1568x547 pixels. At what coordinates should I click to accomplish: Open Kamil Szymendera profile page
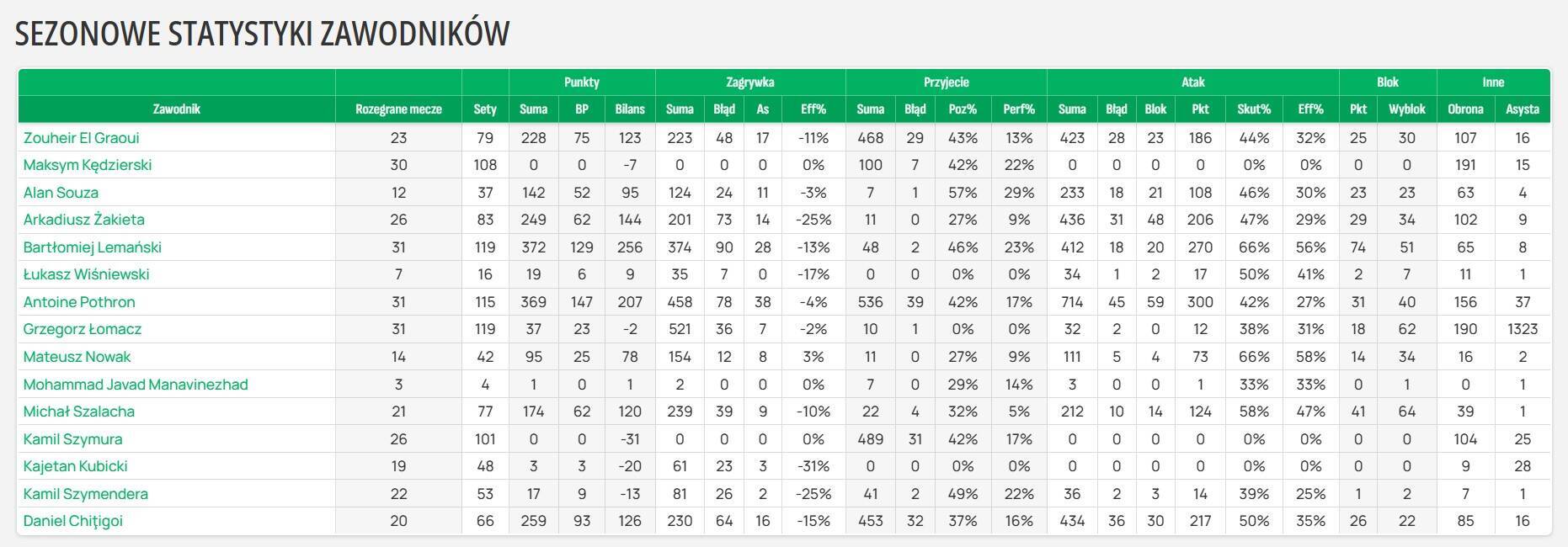[x=86, y=494]
